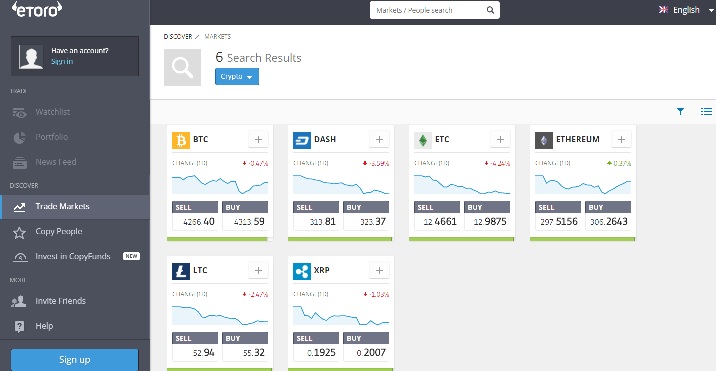Click the ETHEREUM price chart
The image size is (716, 371).
click(x=583, y=184)
